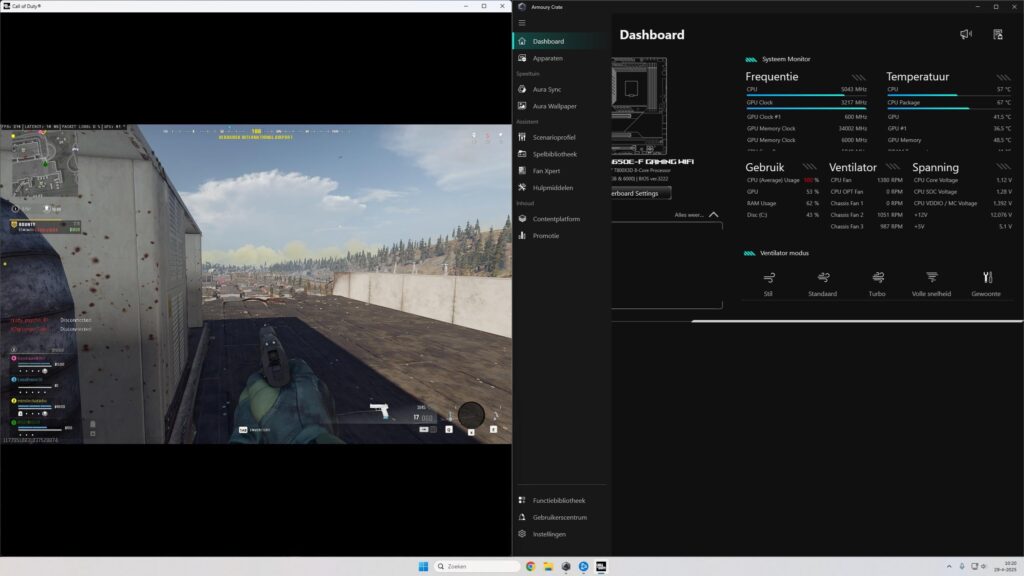Select the Stil fan mode
The image size is (1024, 576).
(769, 284)
